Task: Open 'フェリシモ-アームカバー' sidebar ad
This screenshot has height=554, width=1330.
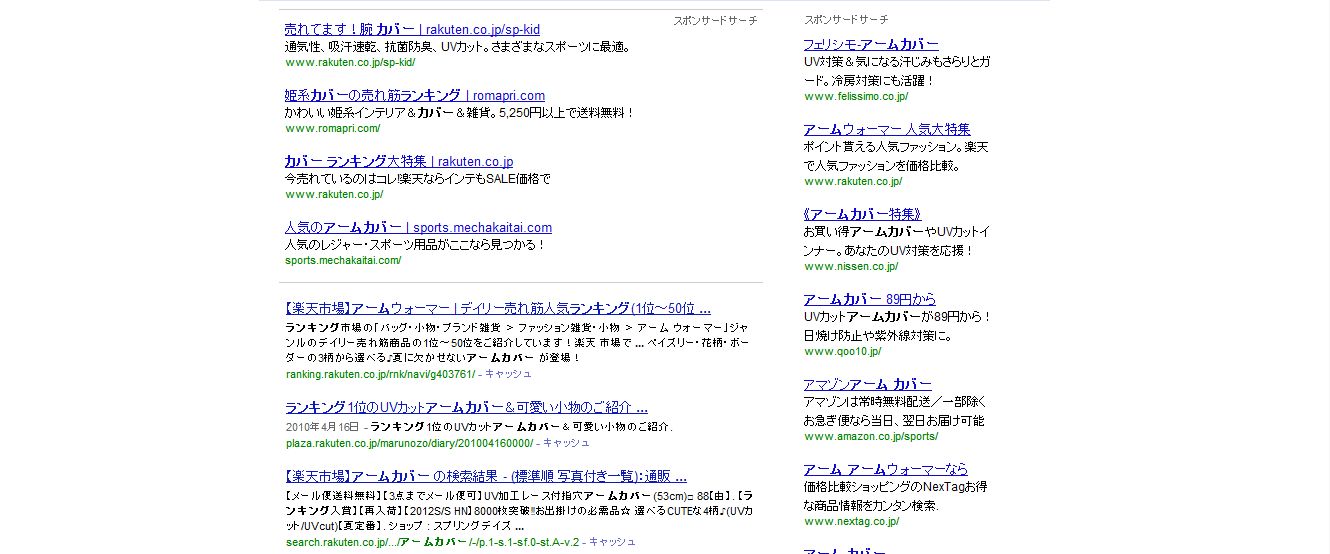Action: (871, 44)
